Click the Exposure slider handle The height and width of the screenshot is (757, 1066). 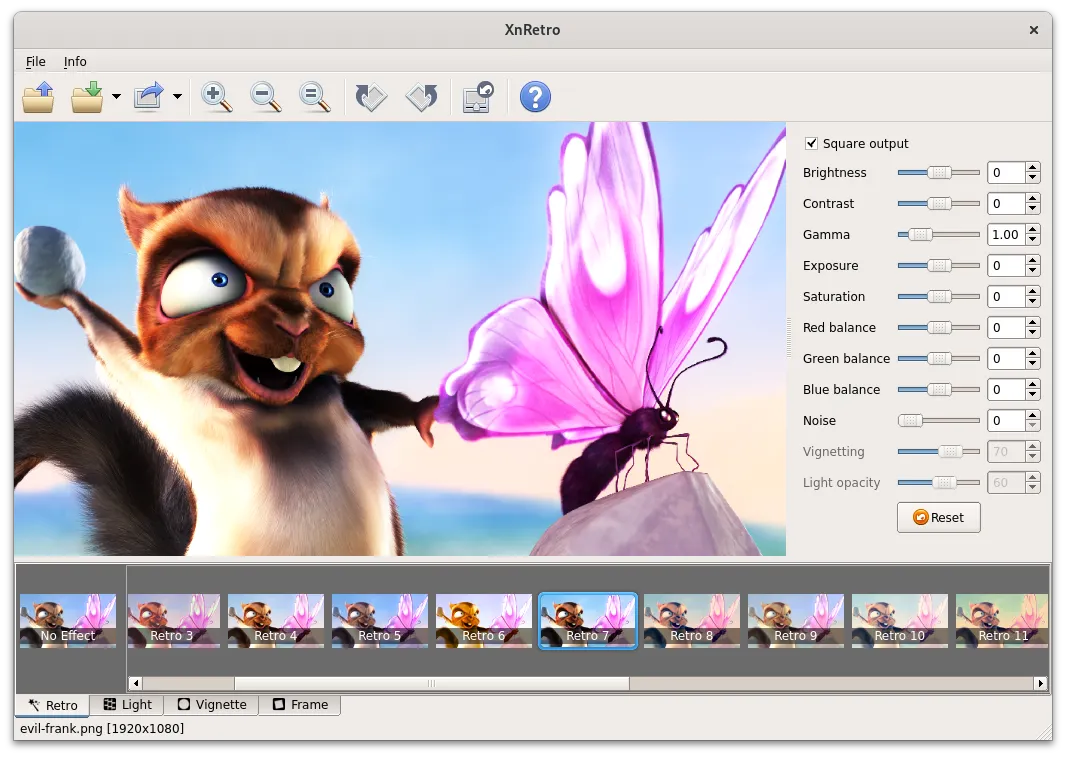pos(940,265)
